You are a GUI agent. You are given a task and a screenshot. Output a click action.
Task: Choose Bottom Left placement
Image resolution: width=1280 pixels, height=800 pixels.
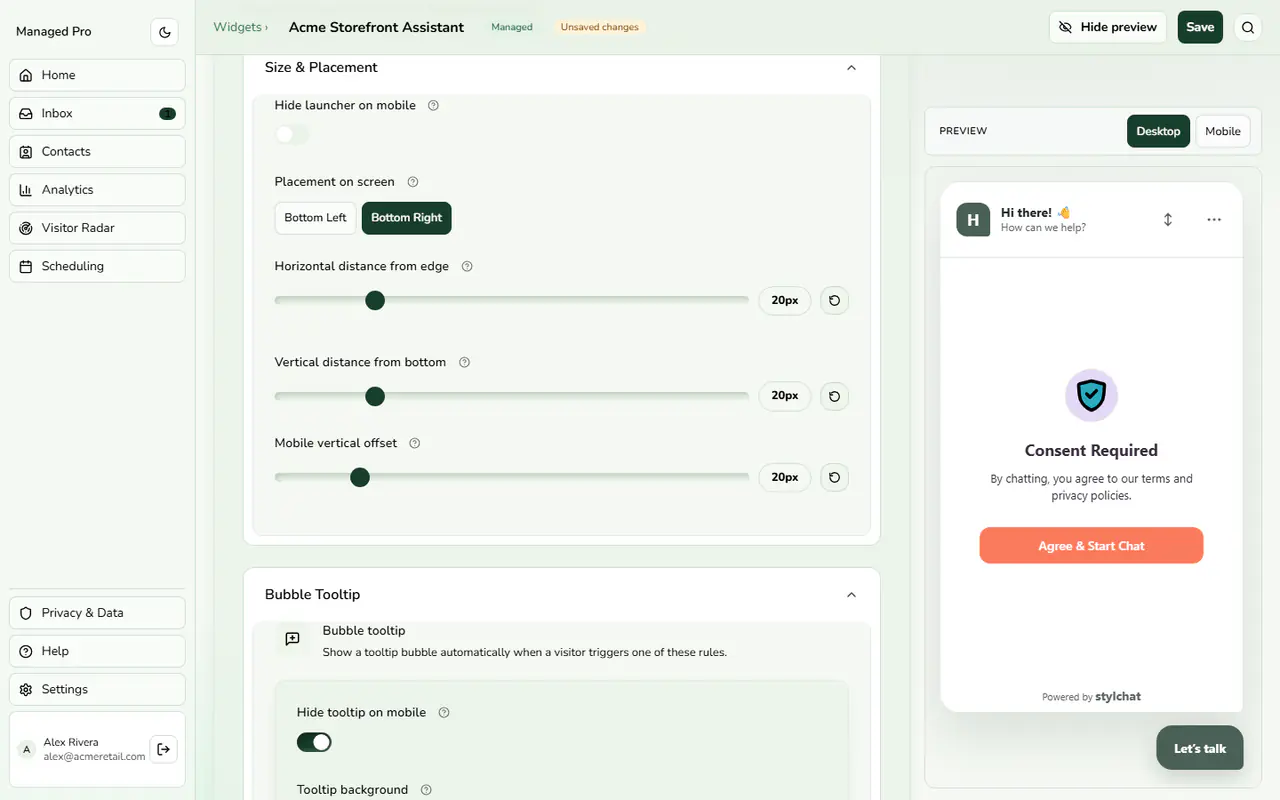315,218
